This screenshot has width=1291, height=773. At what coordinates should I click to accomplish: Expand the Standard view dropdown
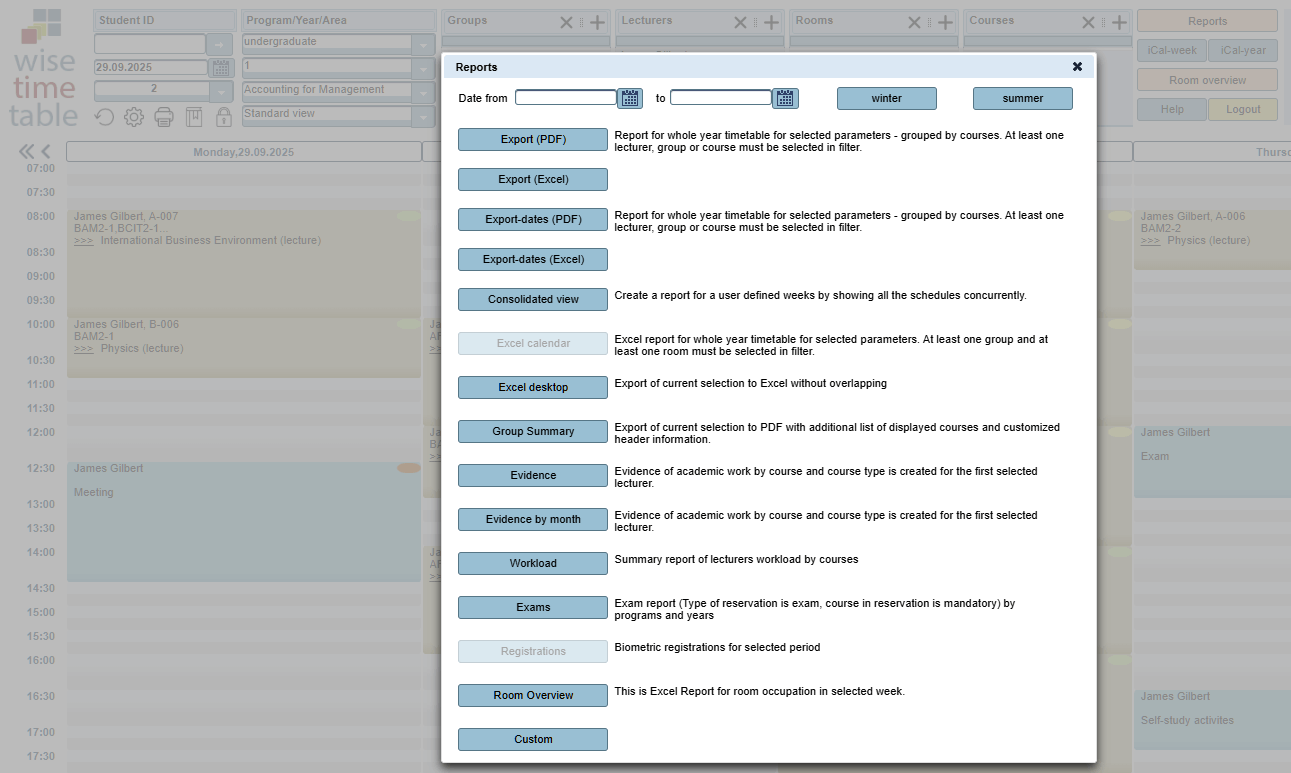pos(424,116)
